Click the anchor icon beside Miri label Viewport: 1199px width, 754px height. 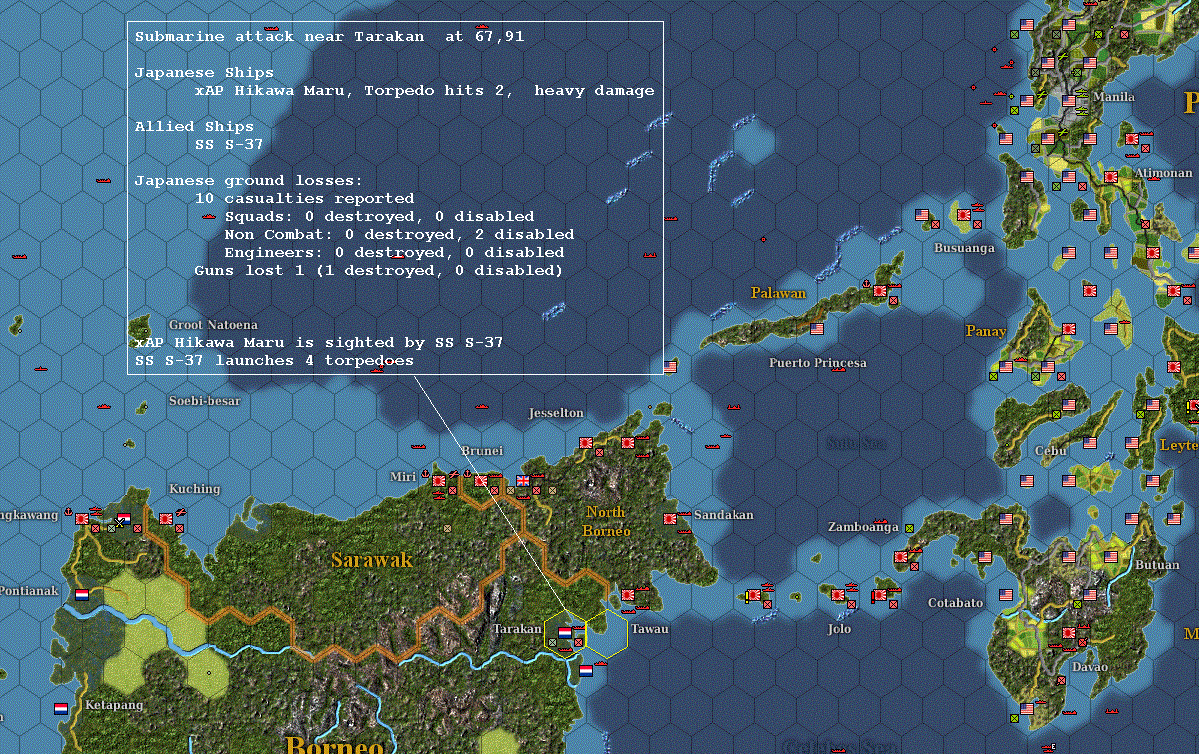tap(425, 474)
